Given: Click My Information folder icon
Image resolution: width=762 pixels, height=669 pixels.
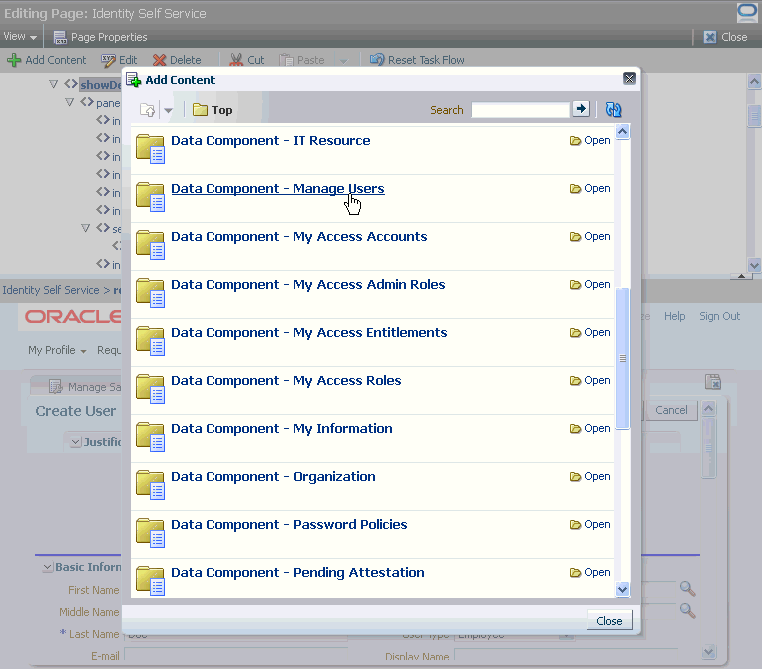Looking at the screenshot, I should click(x=150, y=437).
